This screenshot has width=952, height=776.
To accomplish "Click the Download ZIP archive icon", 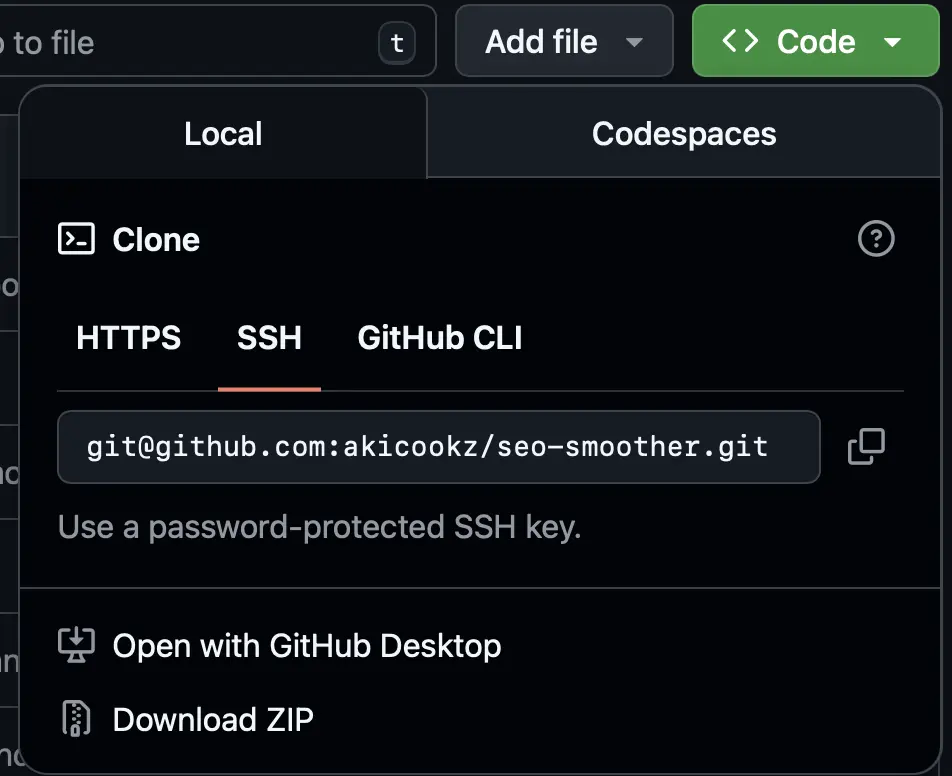I will tap(77, 719).
